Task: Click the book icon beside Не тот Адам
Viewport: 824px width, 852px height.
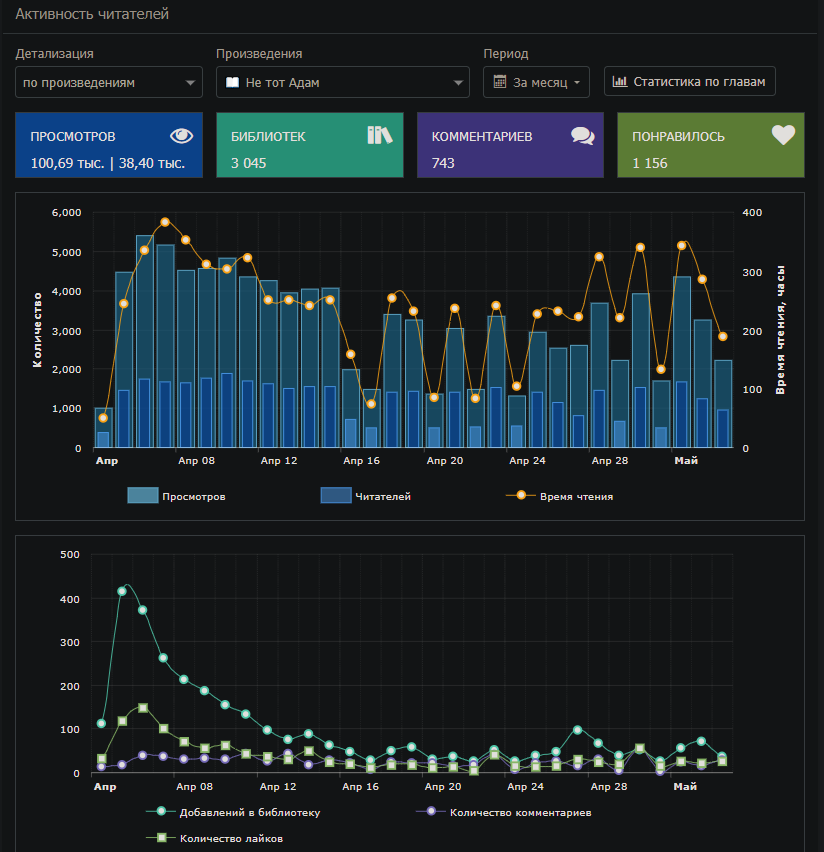Action: pyautogui.click(x=232, y=82)
